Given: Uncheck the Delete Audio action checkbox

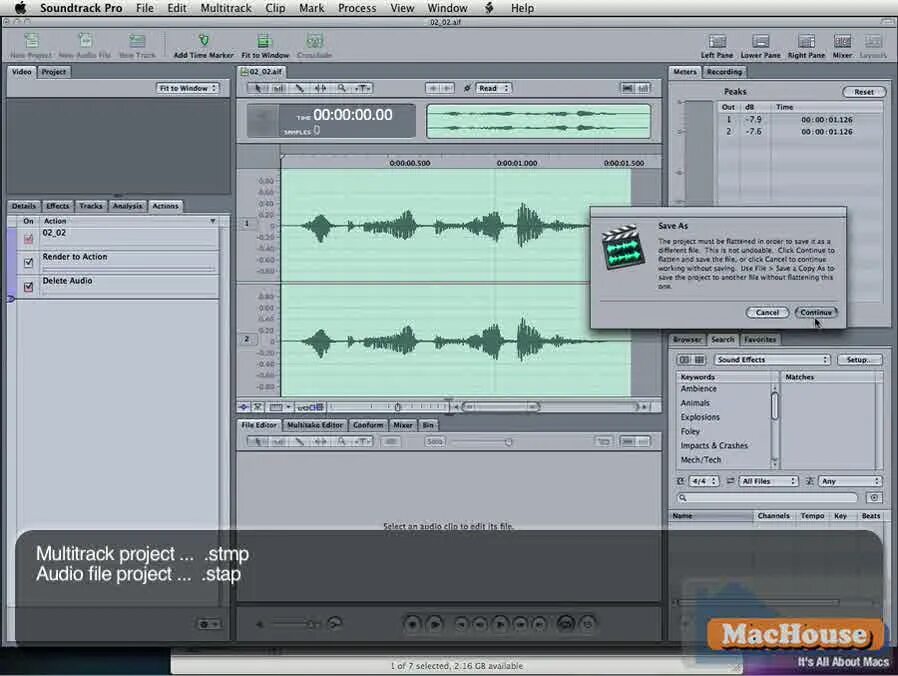Looking at the screenshot, I should pyautogui.click(x=28, y=287).
